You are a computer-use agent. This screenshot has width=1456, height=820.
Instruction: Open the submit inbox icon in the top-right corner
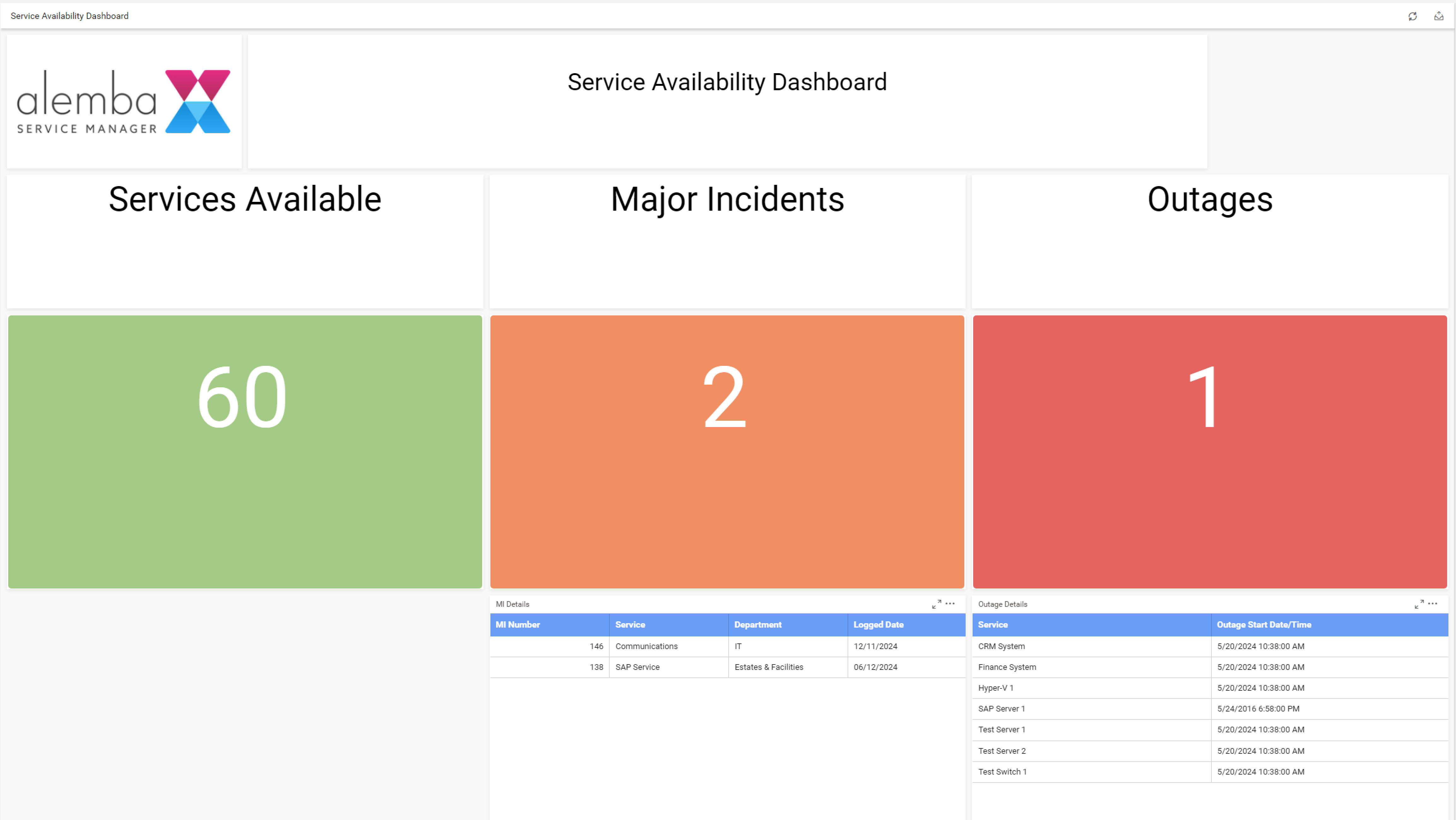click(1438, 15)
